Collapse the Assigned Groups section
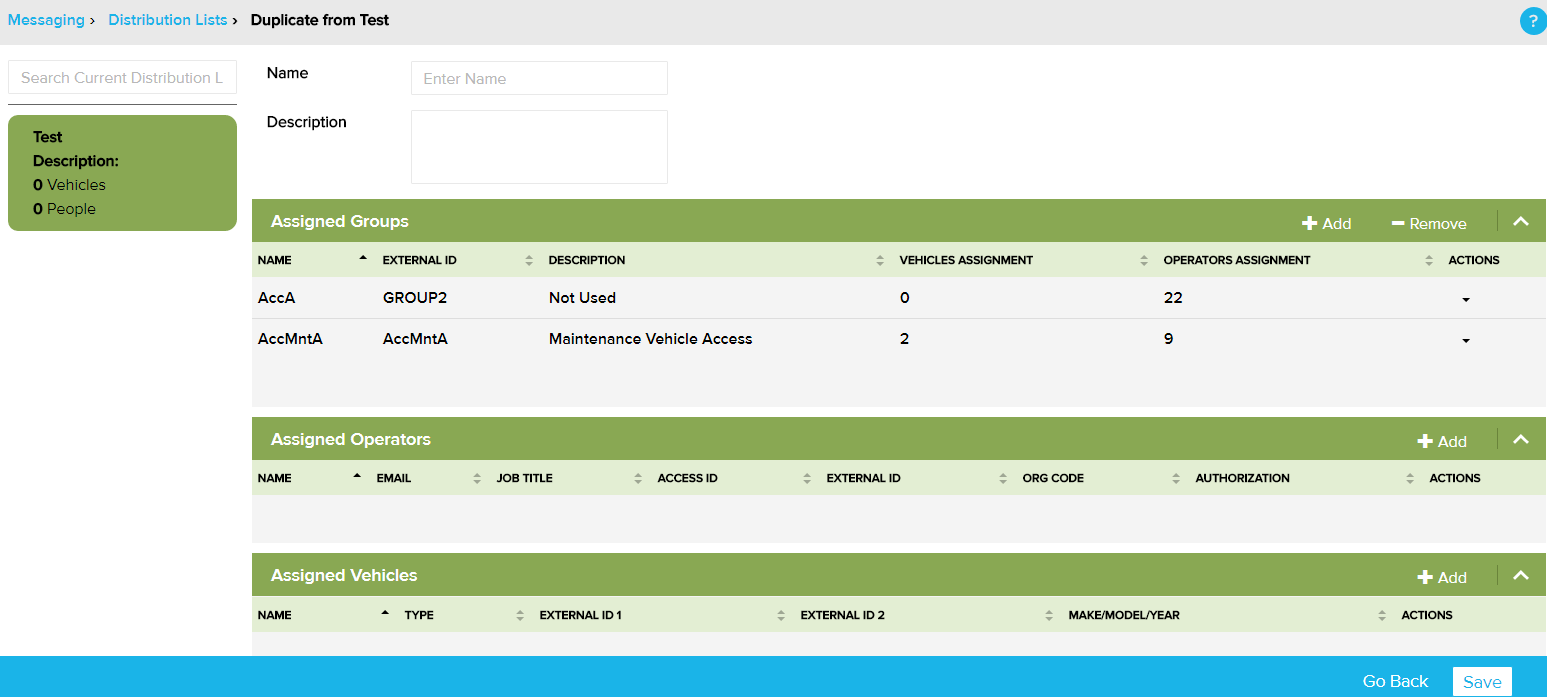This screenshot has height=697, width=1547. (1521, 222)
